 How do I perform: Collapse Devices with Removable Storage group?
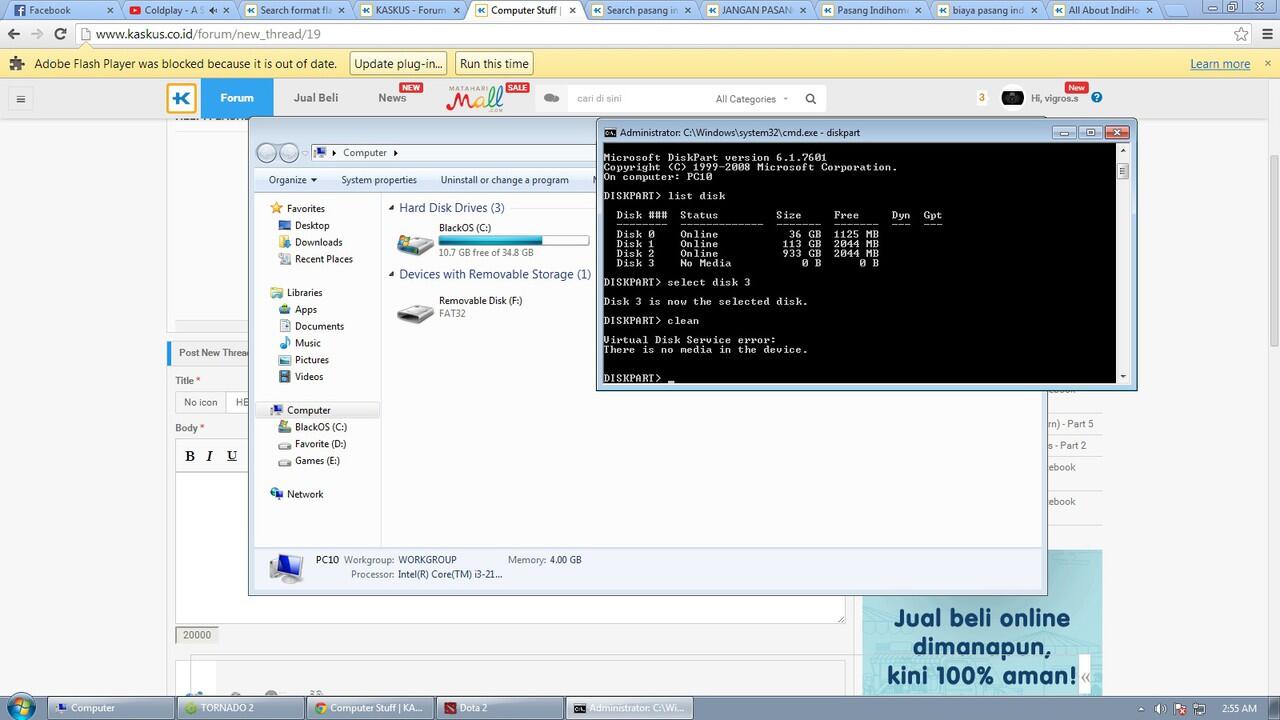coord(392,274)
